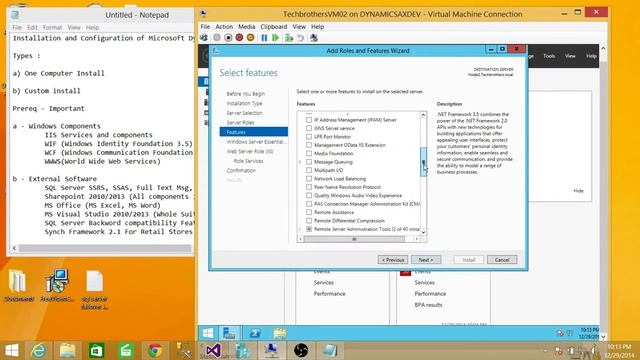Check Management OData IIS Extension
This screenshot has height=360, width=640.
tap(309, 145)
